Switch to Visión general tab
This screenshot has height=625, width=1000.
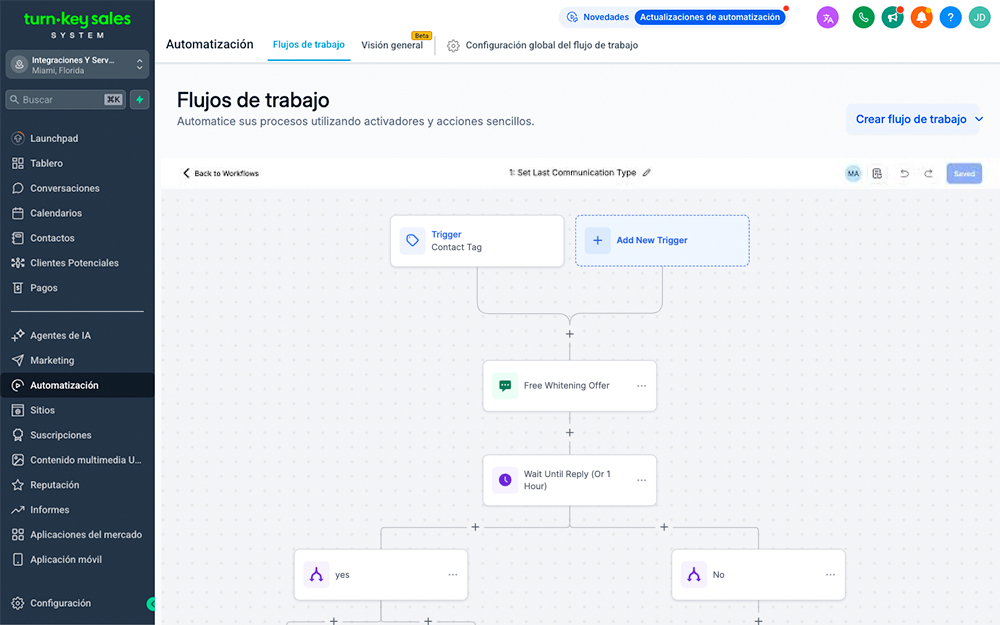pyautogui.click(x=392, y=45)
